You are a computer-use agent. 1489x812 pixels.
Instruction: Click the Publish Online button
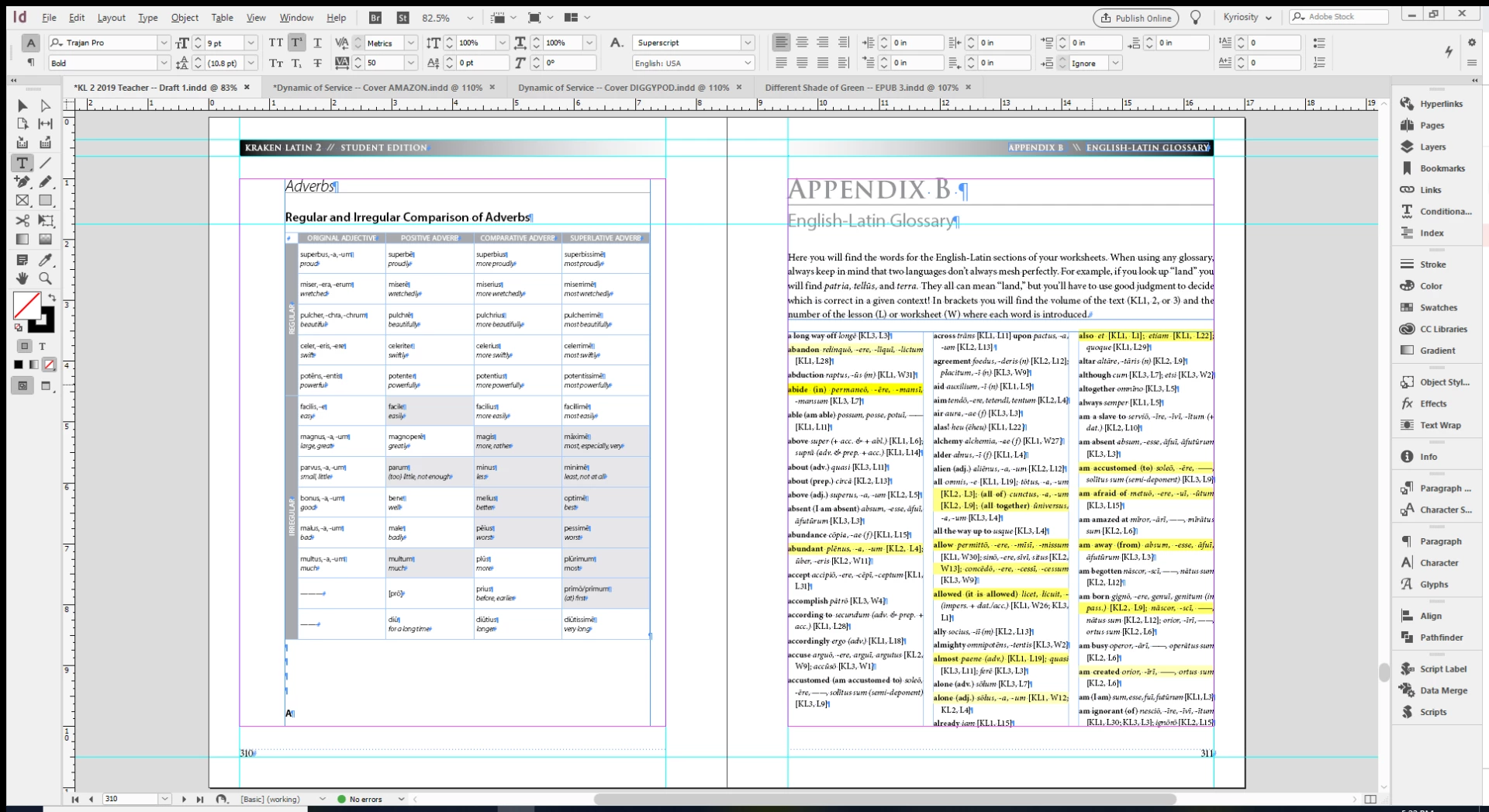[x=1135, y=18]
